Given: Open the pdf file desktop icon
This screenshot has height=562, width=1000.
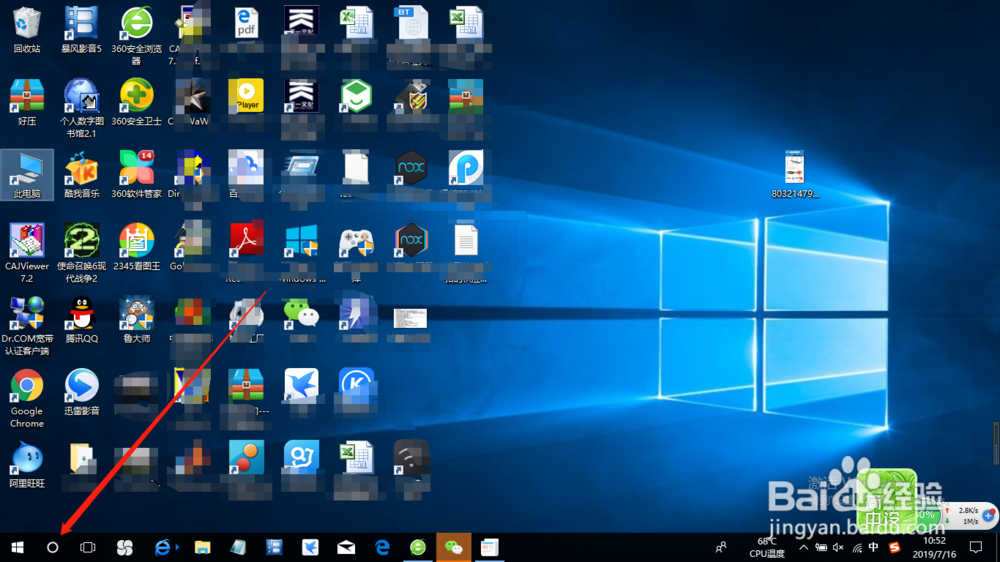Looking at the screenshot, I should (x=246, y=24).
